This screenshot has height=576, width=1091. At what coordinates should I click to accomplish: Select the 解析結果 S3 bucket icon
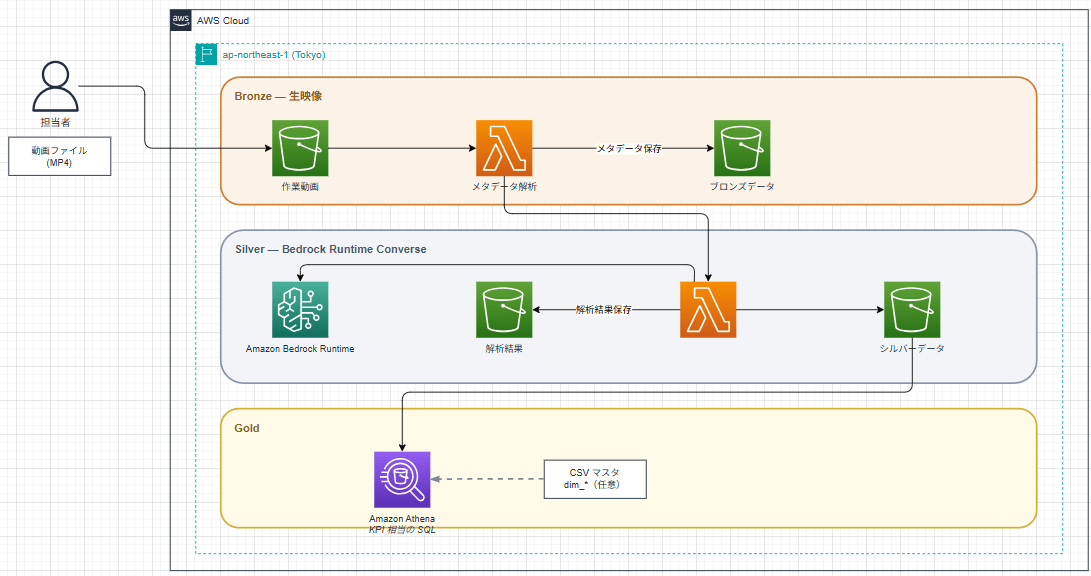504,310
